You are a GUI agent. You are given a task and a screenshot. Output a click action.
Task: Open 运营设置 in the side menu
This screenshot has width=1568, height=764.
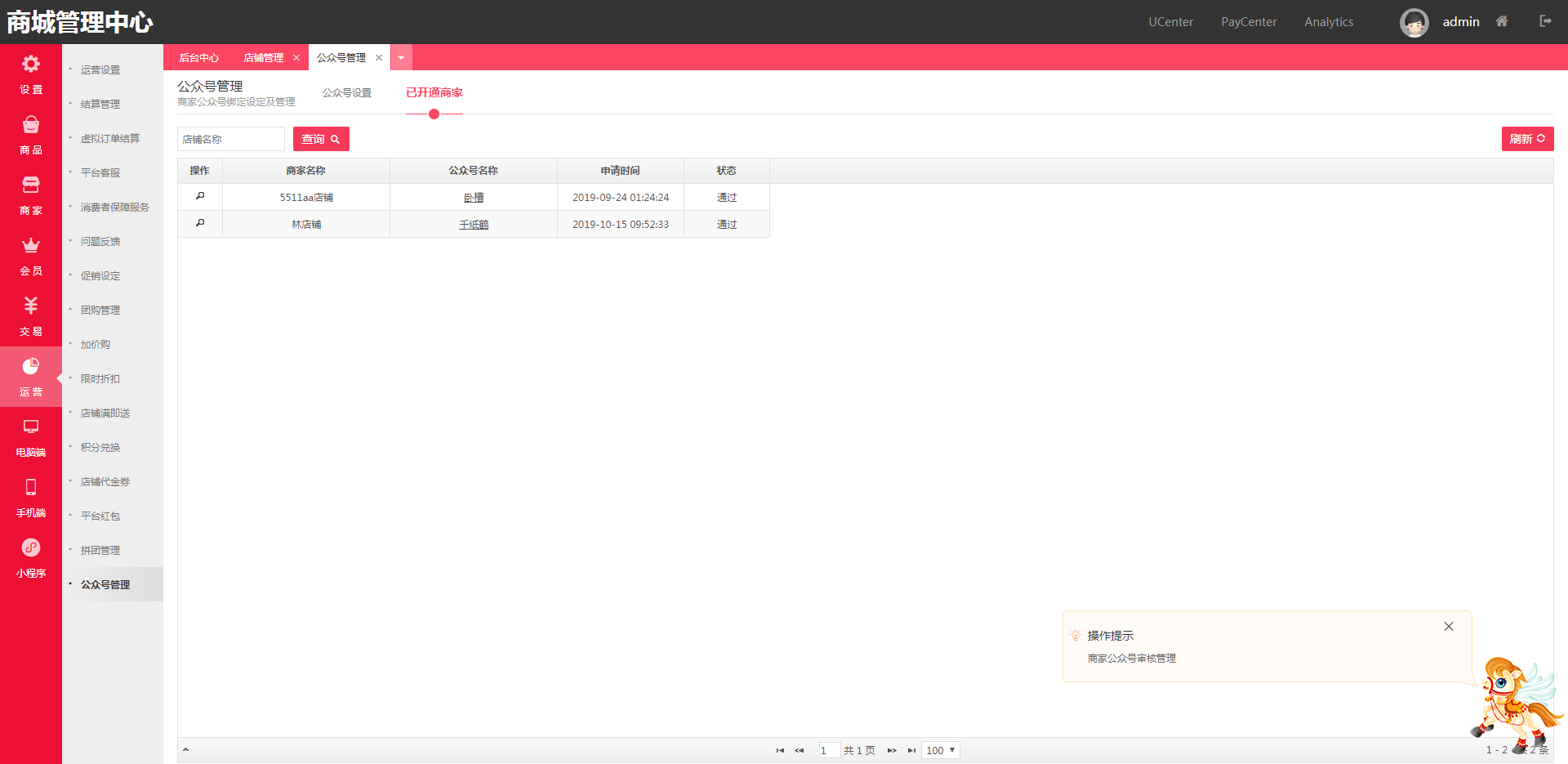click(100, 69)
